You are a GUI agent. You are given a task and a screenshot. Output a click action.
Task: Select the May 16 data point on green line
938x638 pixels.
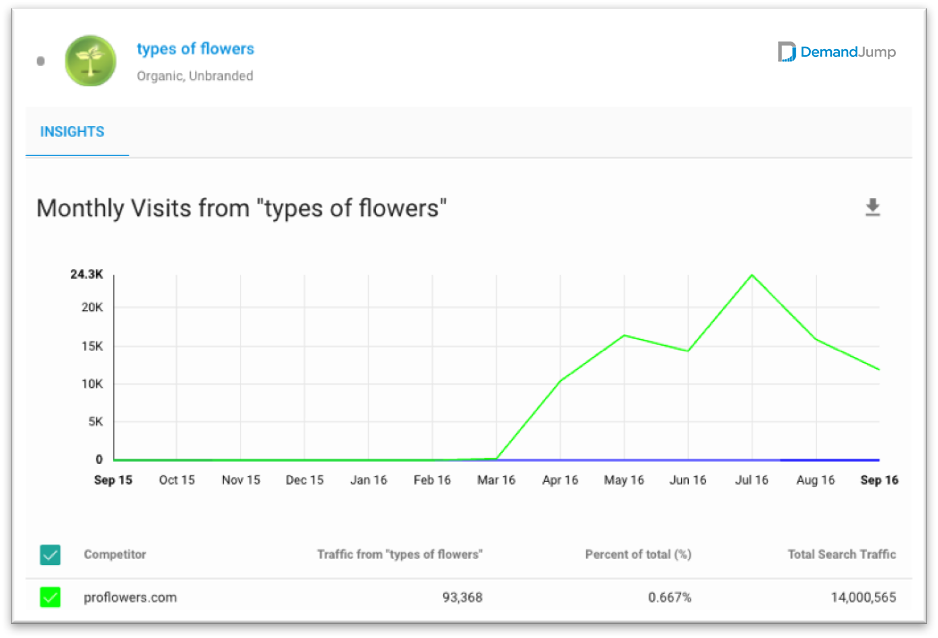click(624, 335)
